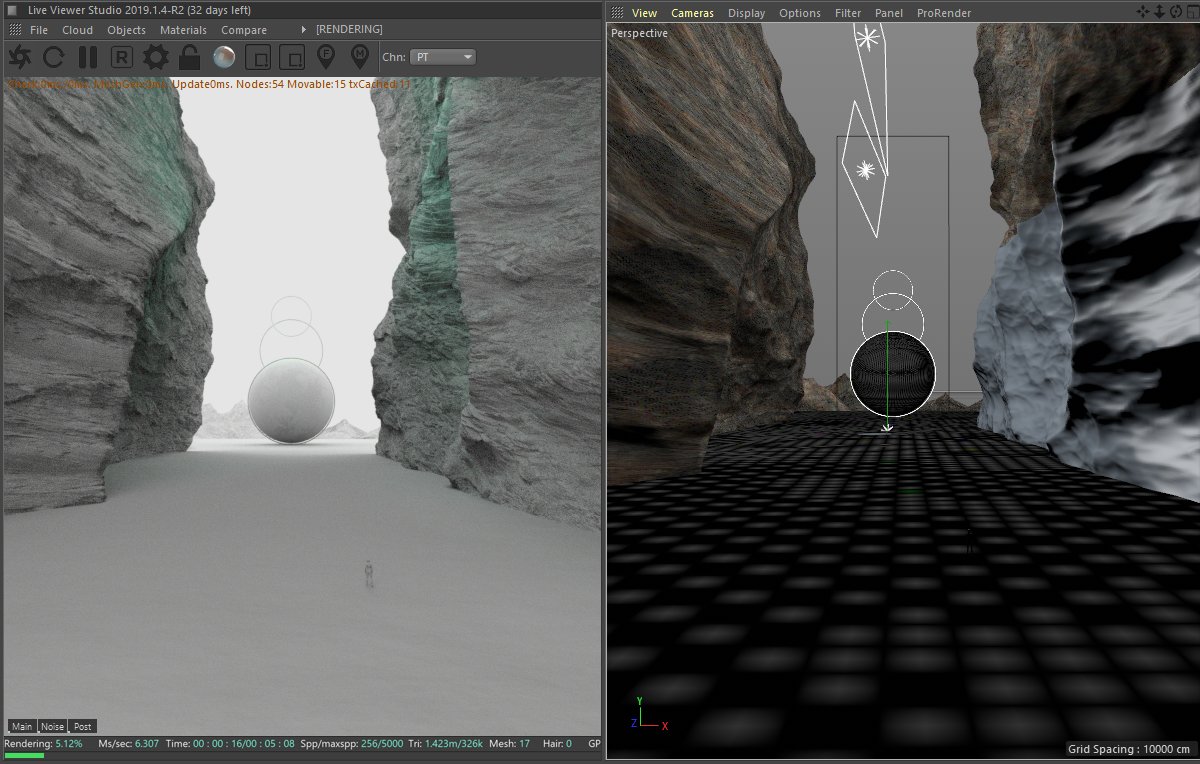1200x764 pixels.
Task: Click the viewport move camera cross-arrows icon
Action: coord(1143,12)
